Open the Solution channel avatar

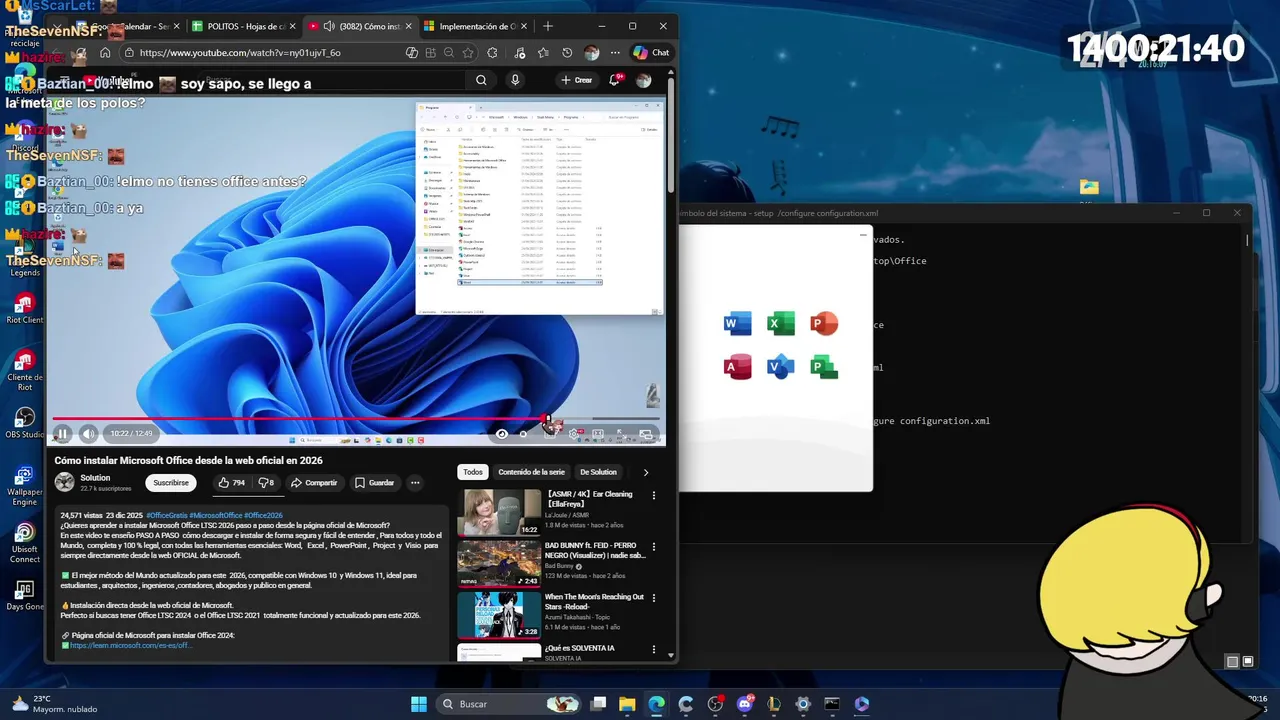coord(64,482)
